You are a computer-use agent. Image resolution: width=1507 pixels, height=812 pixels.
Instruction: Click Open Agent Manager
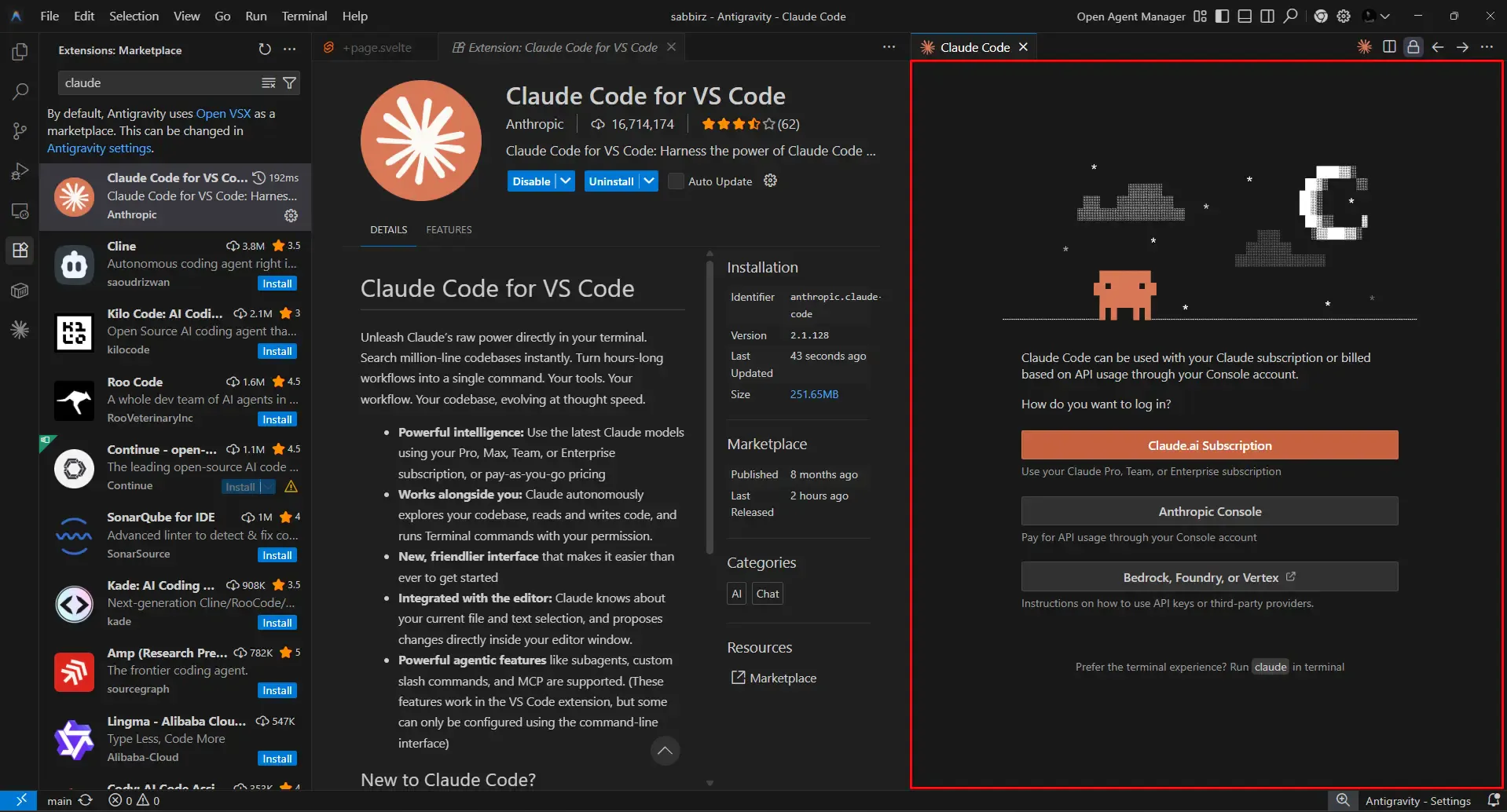[1131, 16]
